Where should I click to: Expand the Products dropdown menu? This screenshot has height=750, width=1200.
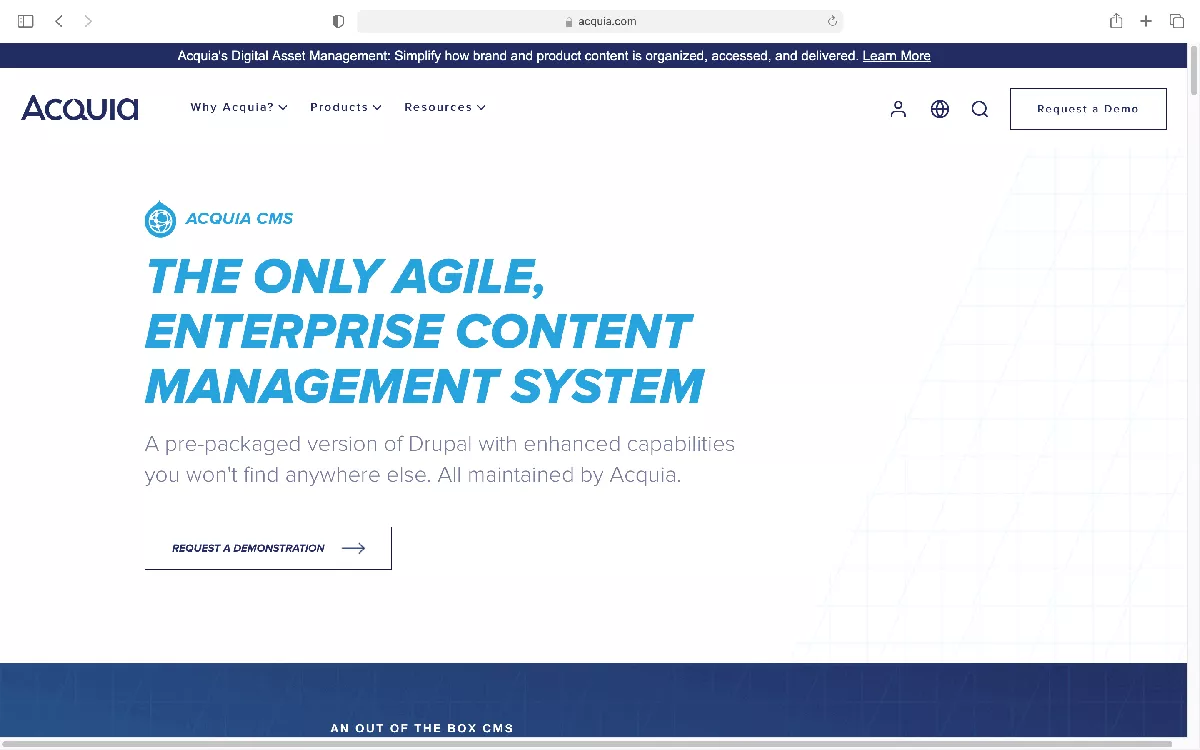345,107
